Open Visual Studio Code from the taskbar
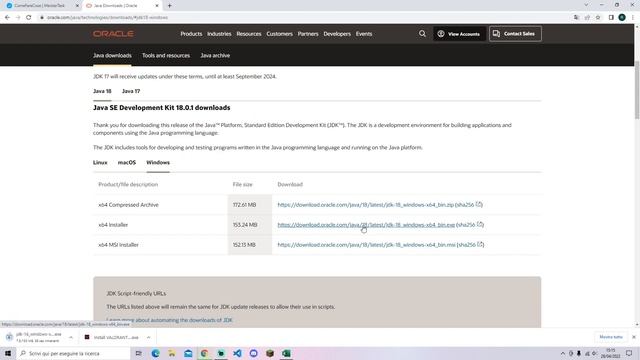The width and height of the screenshot is (640, 360). point(237,353)
